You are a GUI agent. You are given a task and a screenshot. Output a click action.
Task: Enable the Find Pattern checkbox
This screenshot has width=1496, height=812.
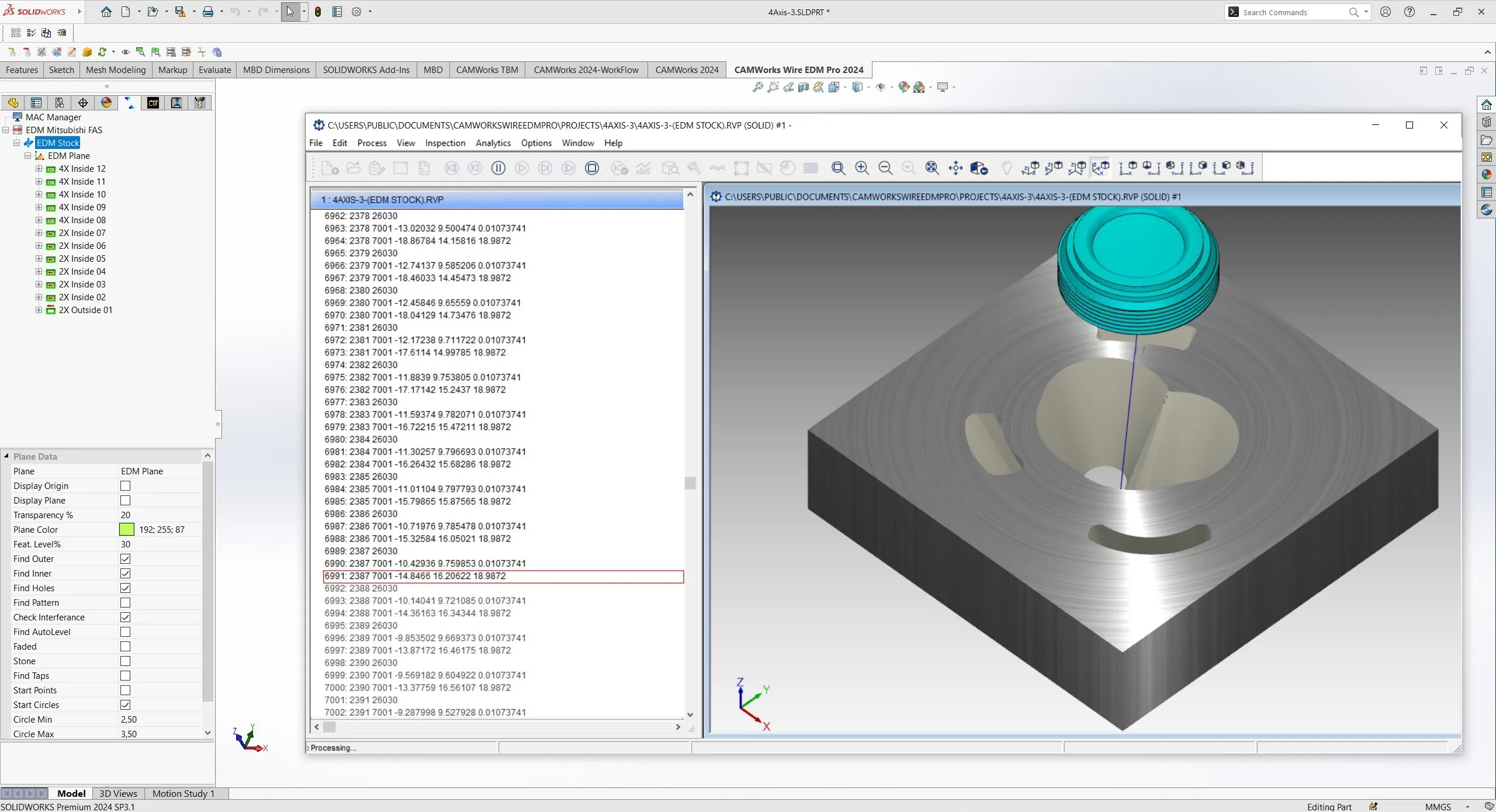(125, 603)
